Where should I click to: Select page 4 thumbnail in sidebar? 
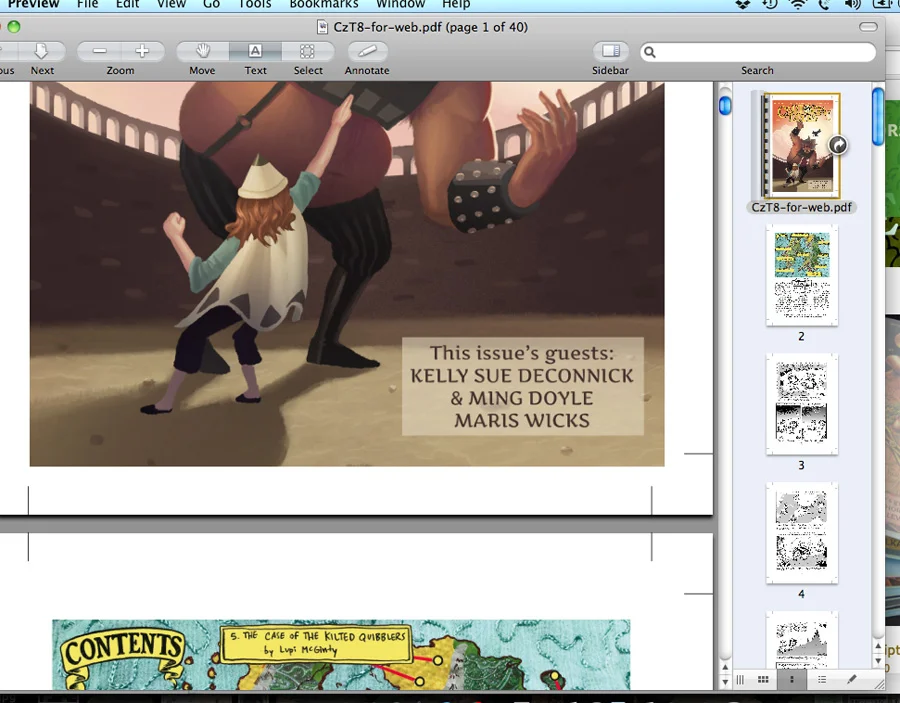coord(802,533)
